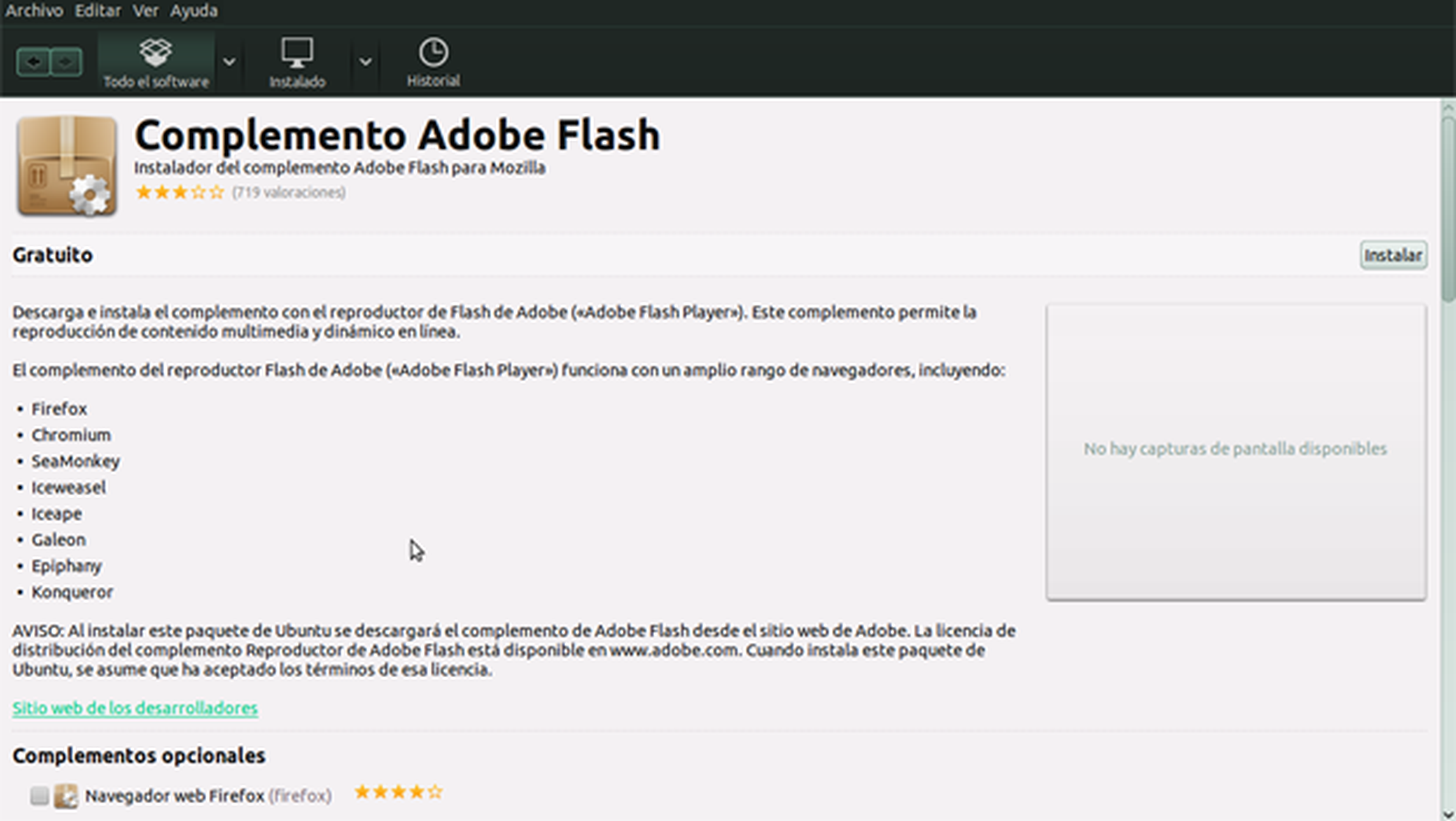Click the star rating under the title
The height and width of the screenshot is (821, 1456).
coord(180,193)
